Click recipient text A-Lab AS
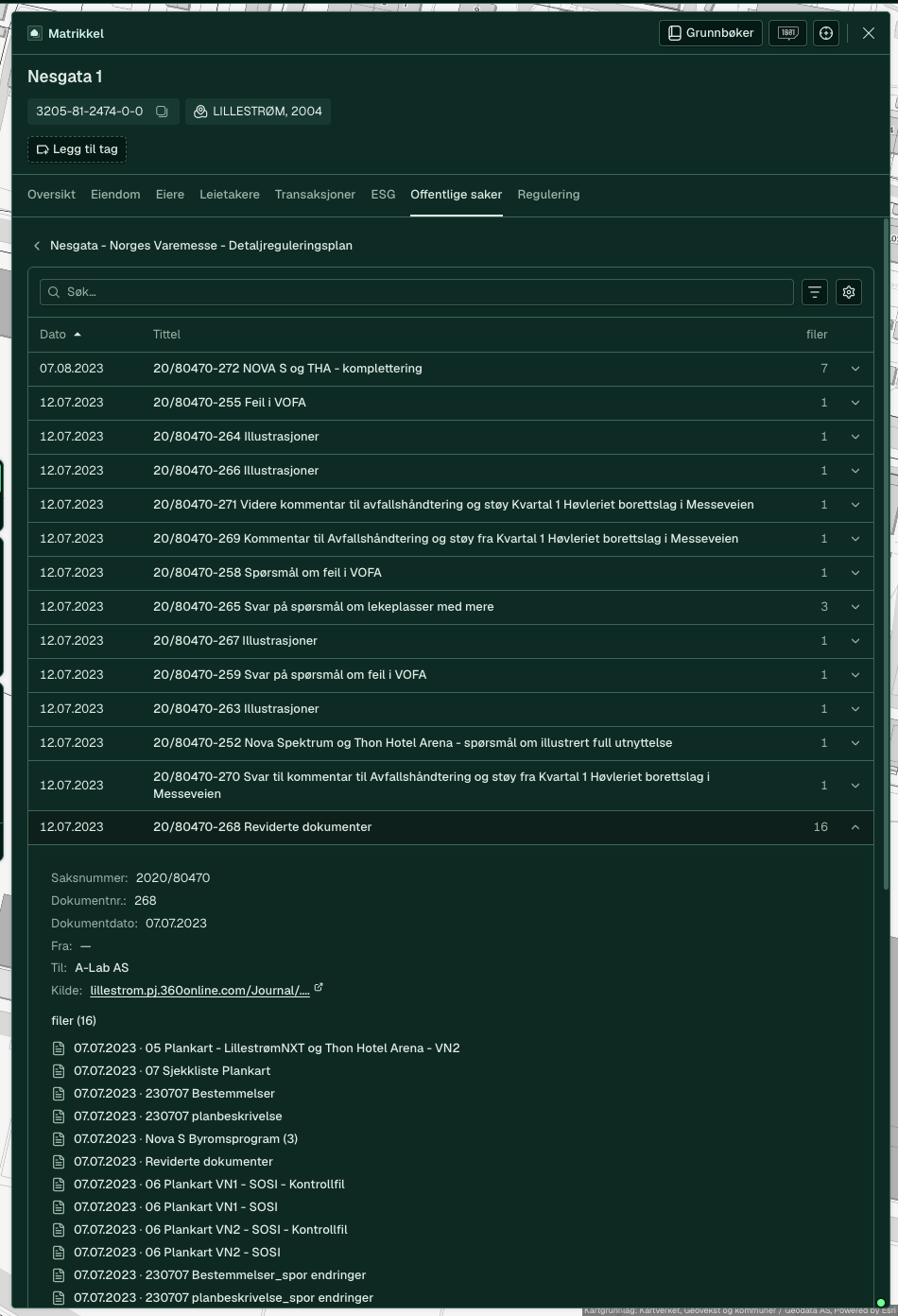 click(102, 968)
